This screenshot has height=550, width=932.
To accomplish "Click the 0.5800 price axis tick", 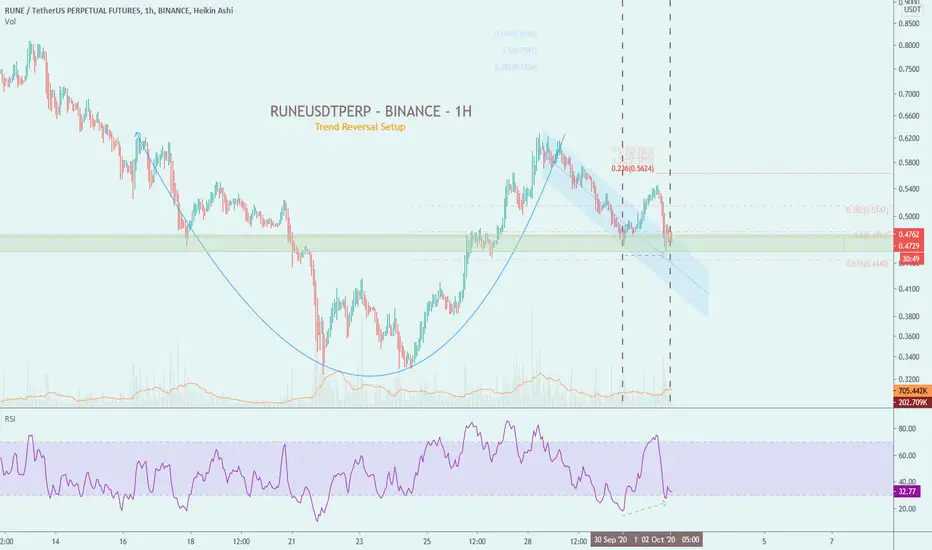I will point(909,163).
